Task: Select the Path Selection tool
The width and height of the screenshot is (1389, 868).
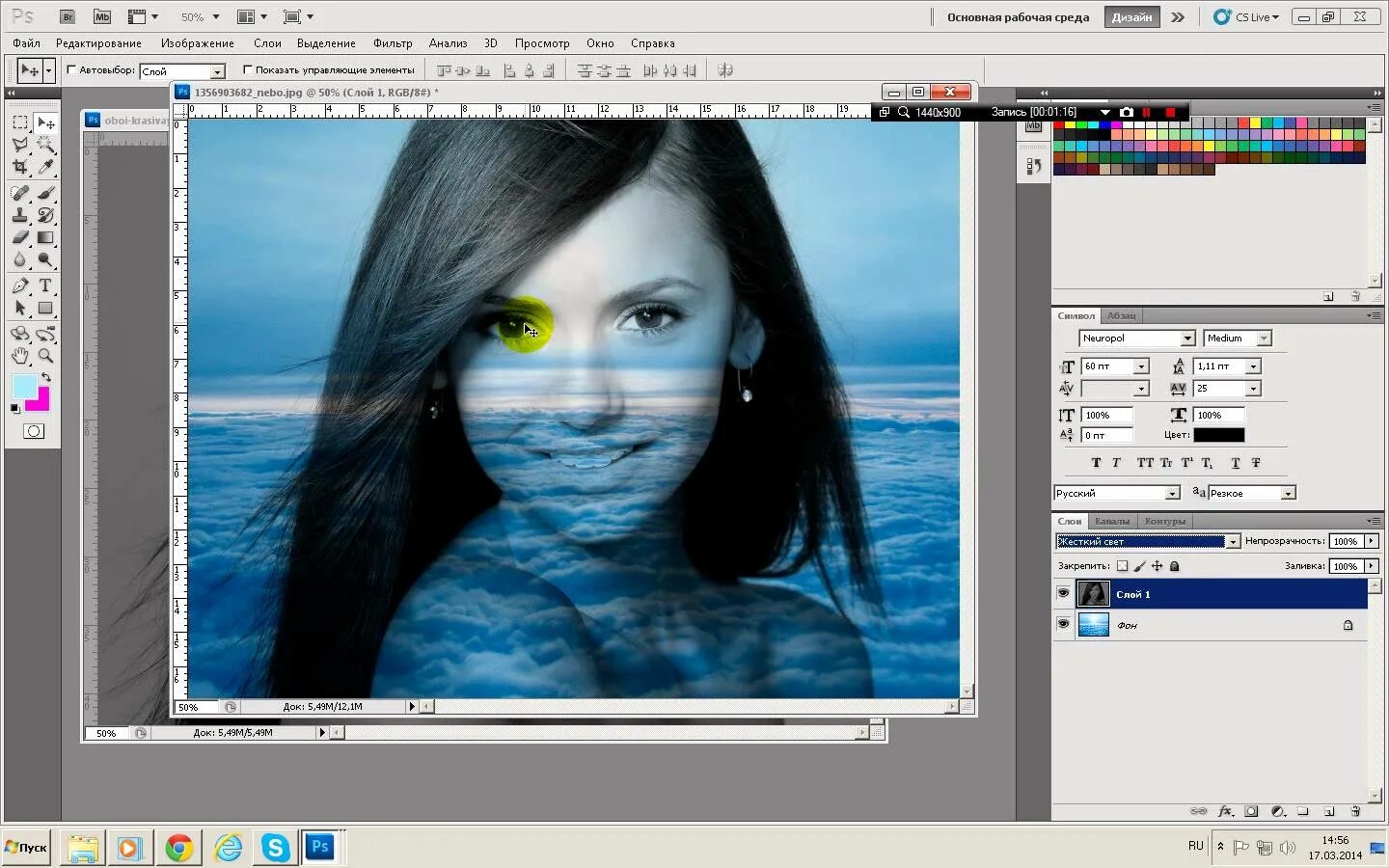Action: (x=20, y=308)
